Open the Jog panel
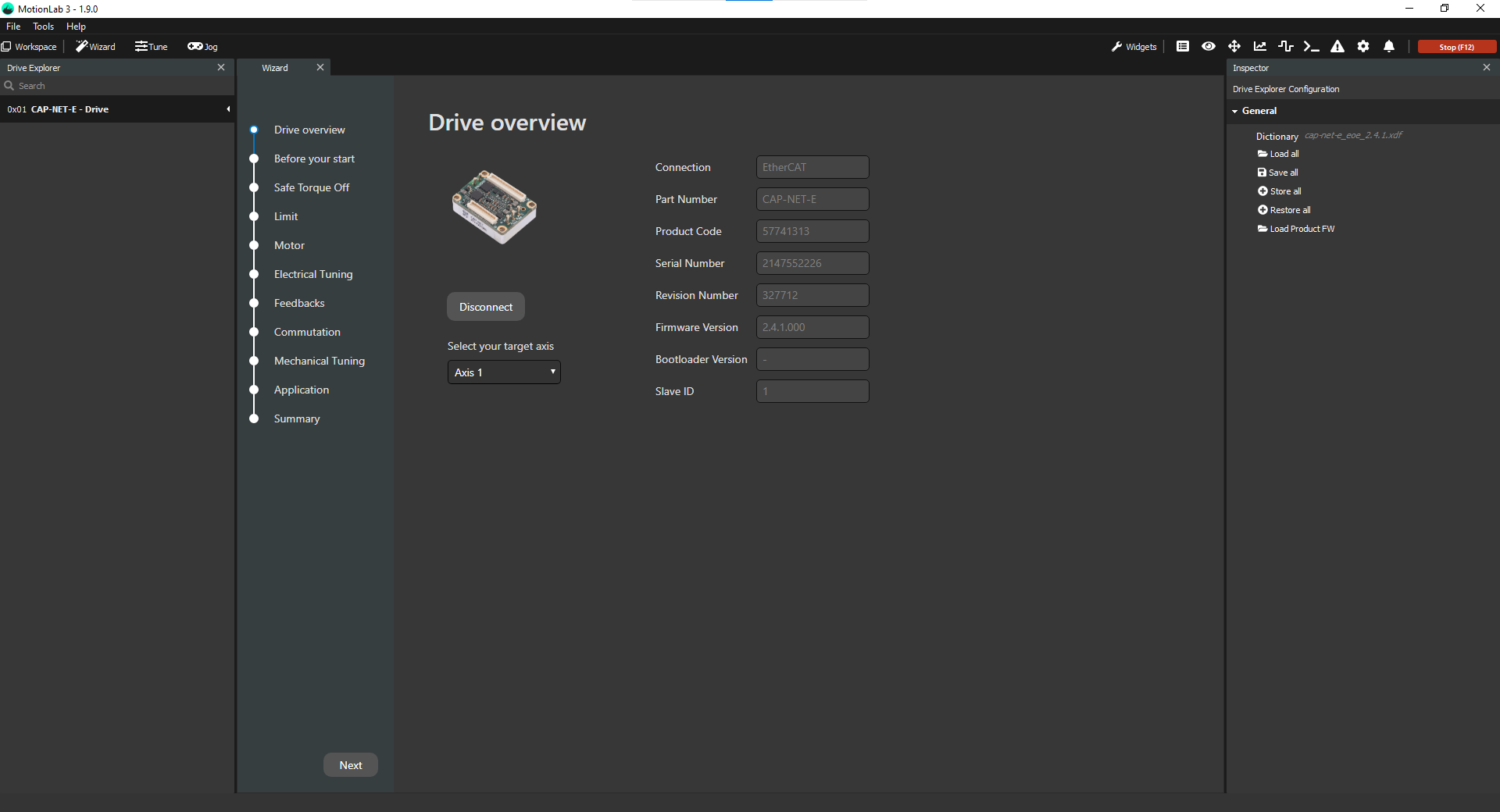Viewport: 1500px width, 812px height. pyautogui.click(x=202, y=46)
